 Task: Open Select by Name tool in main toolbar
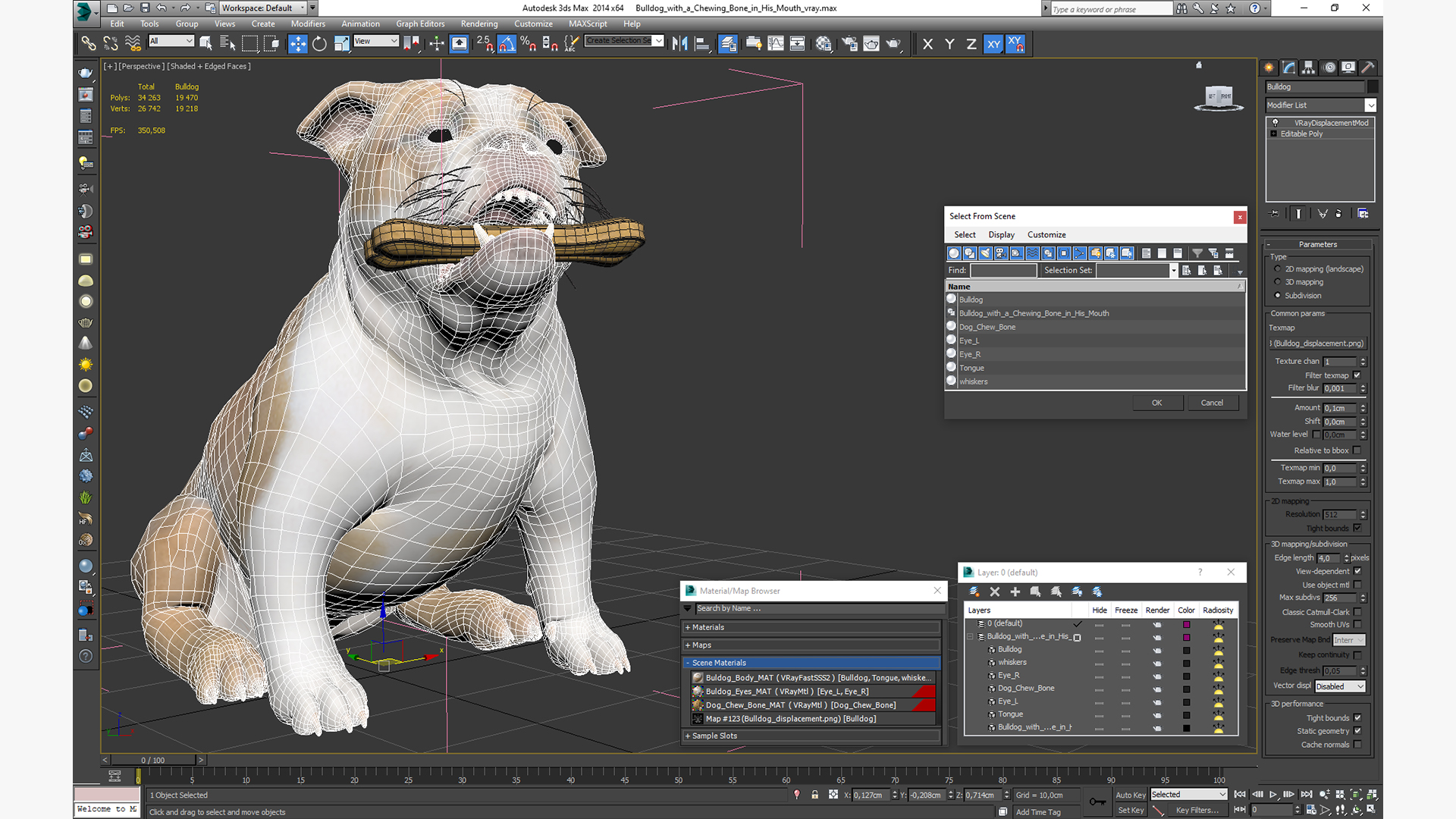tap(227, 44)
